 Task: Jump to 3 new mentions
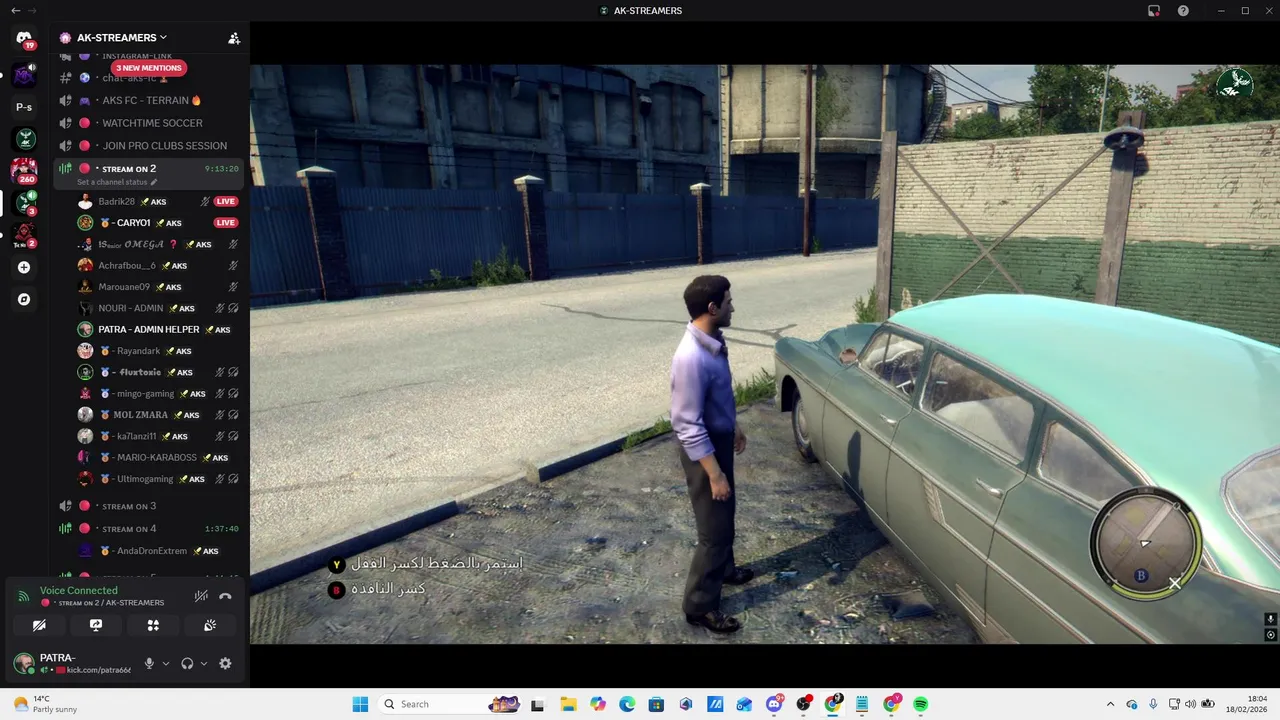[x=148, y=68]
